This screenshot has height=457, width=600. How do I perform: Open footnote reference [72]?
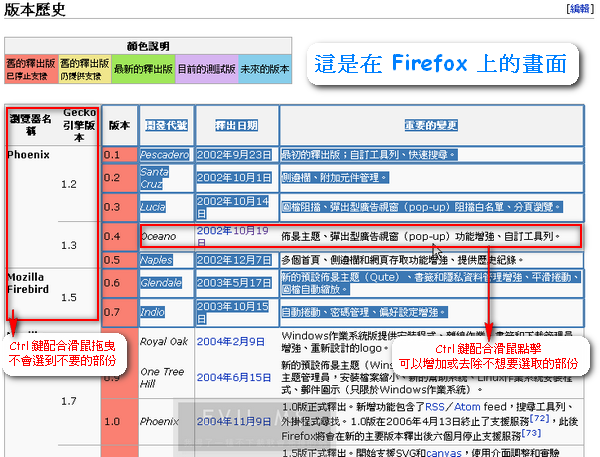click(x=540, y=418)
